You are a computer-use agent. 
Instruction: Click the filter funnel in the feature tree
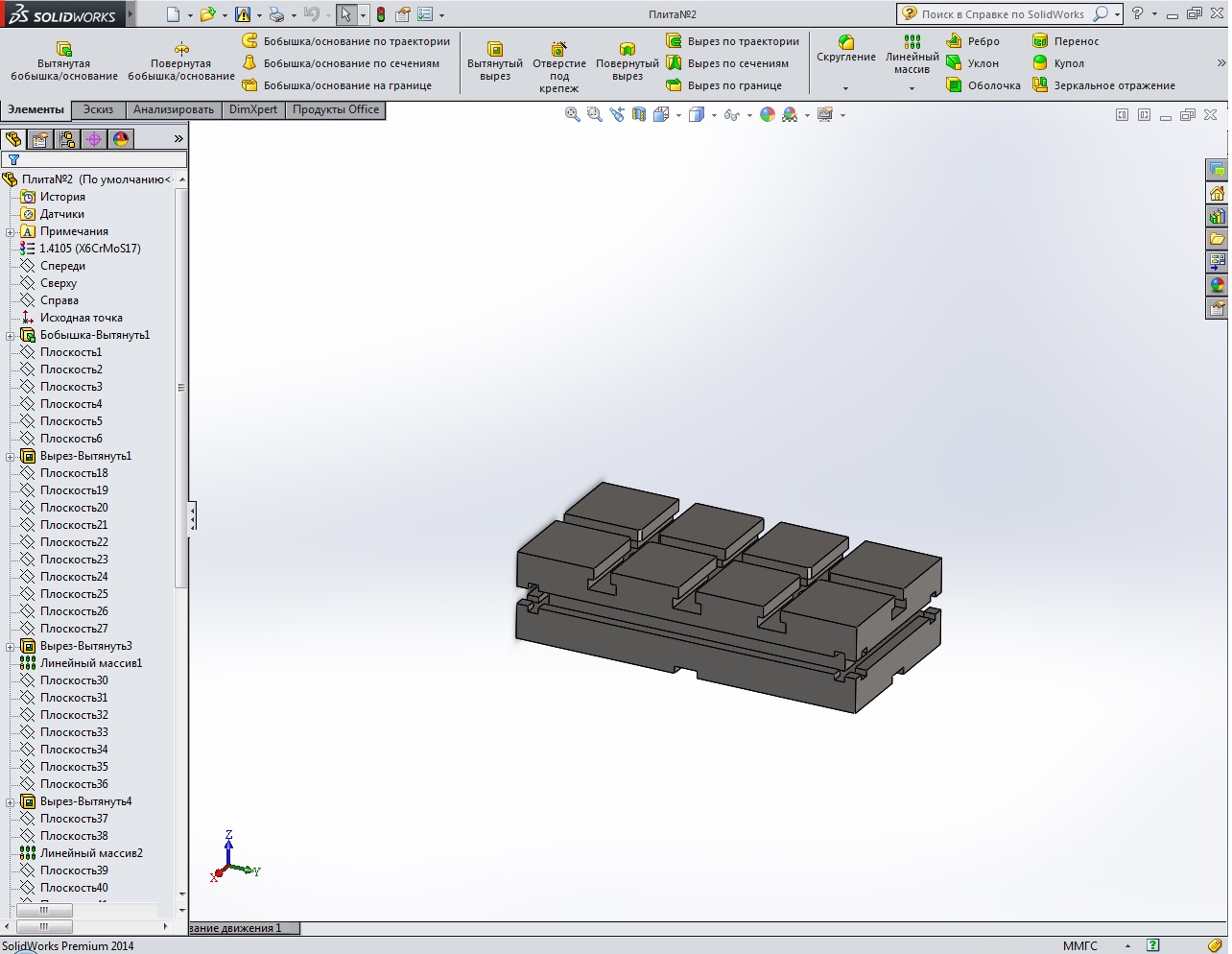pos(13,160)
